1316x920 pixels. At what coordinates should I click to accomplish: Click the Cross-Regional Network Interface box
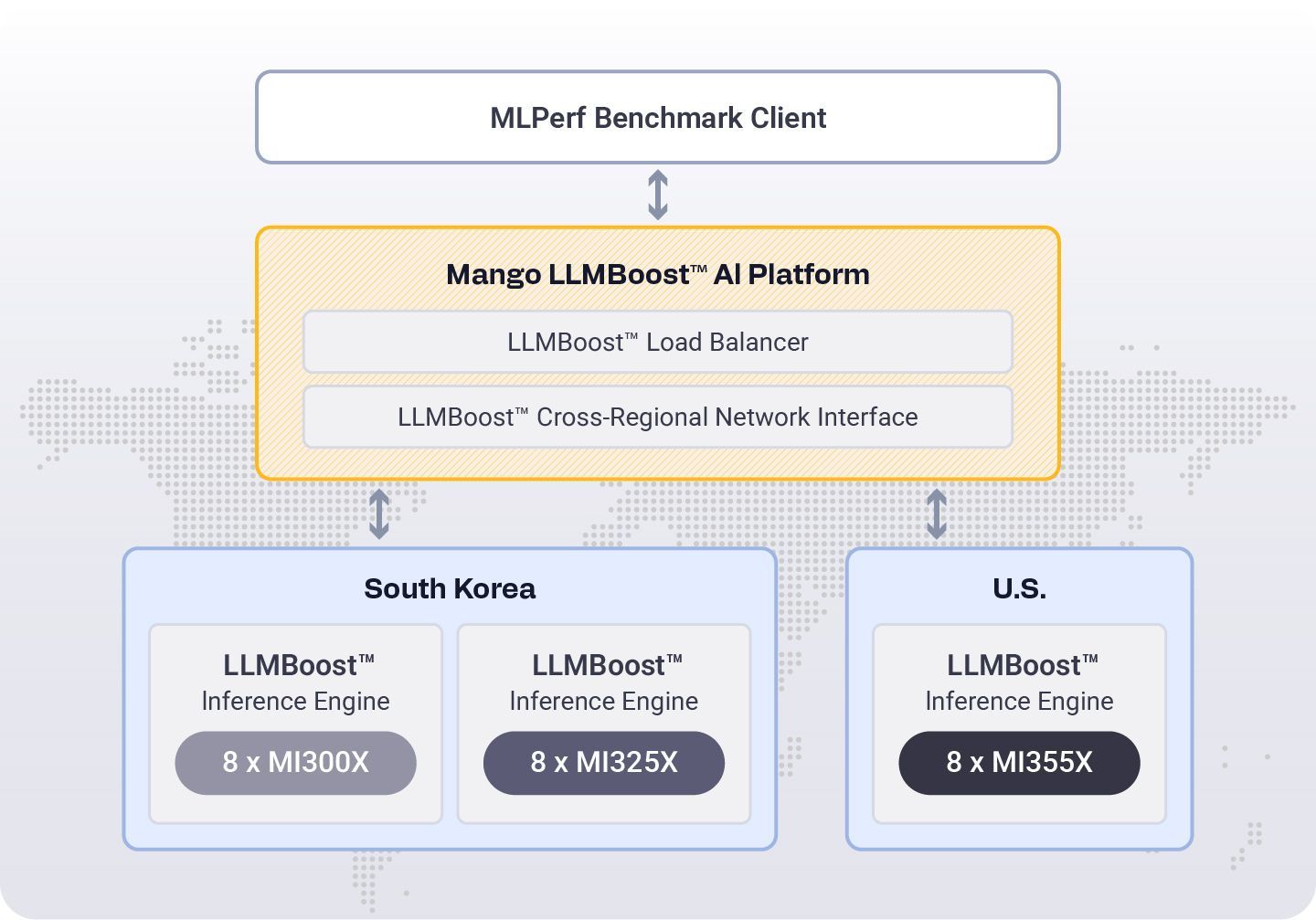pos(658,417)
